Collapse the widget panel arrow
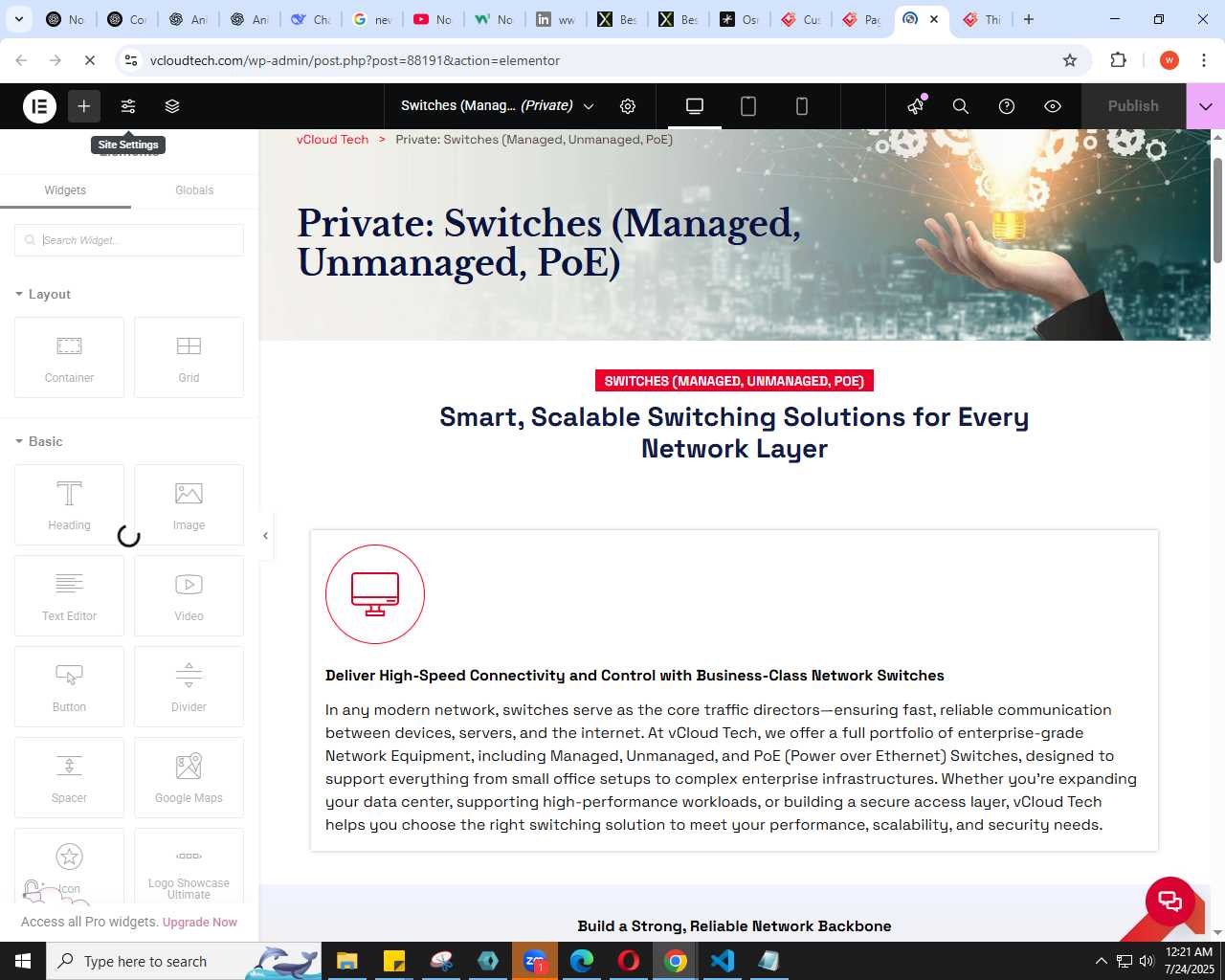This screenshot has height=980, width=1225. tap(265, 536)
